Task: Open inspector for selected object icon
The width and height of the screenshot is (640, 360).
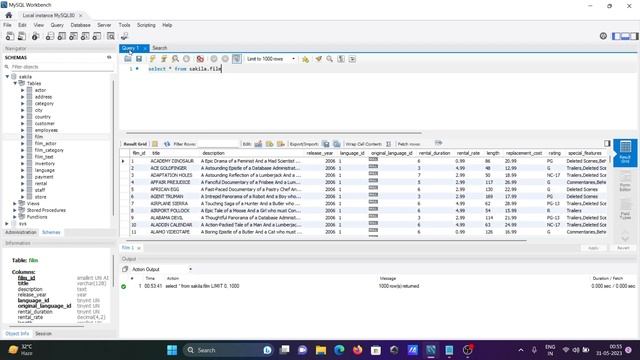Action: pyautogui.click(x=35, y=36)
